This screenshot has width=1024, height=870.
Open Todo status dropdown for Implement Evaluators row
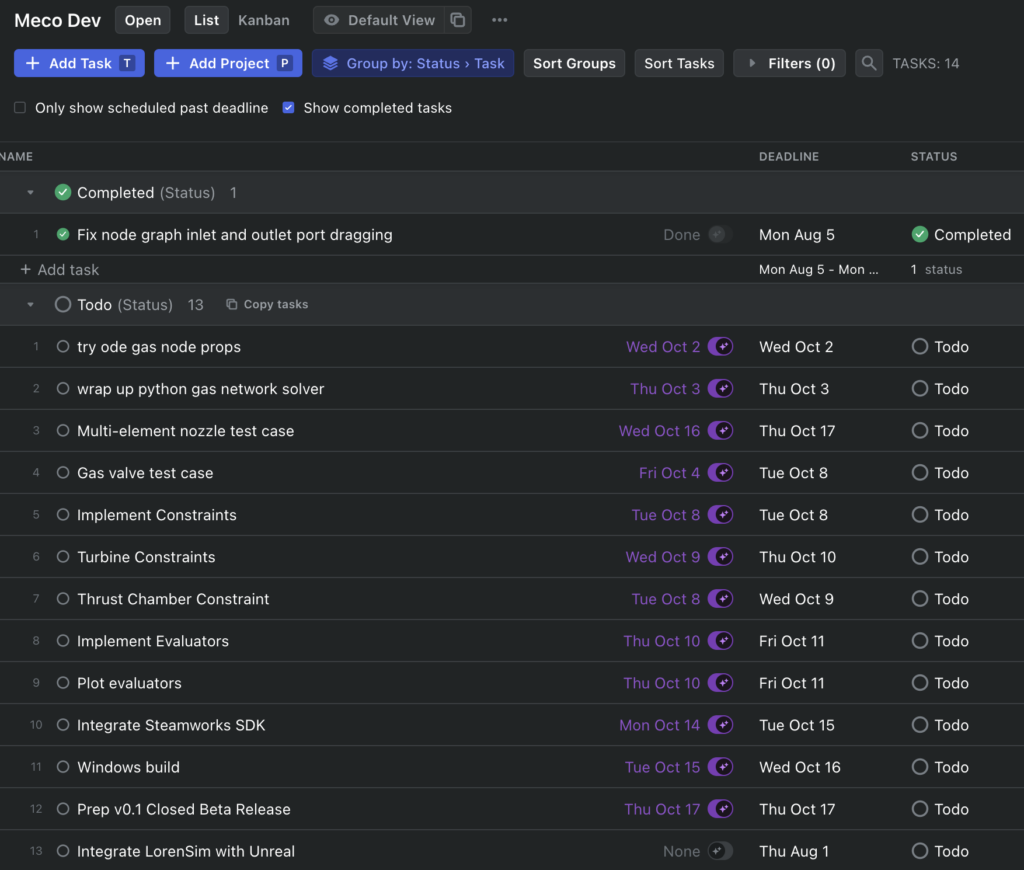(940, 641)
